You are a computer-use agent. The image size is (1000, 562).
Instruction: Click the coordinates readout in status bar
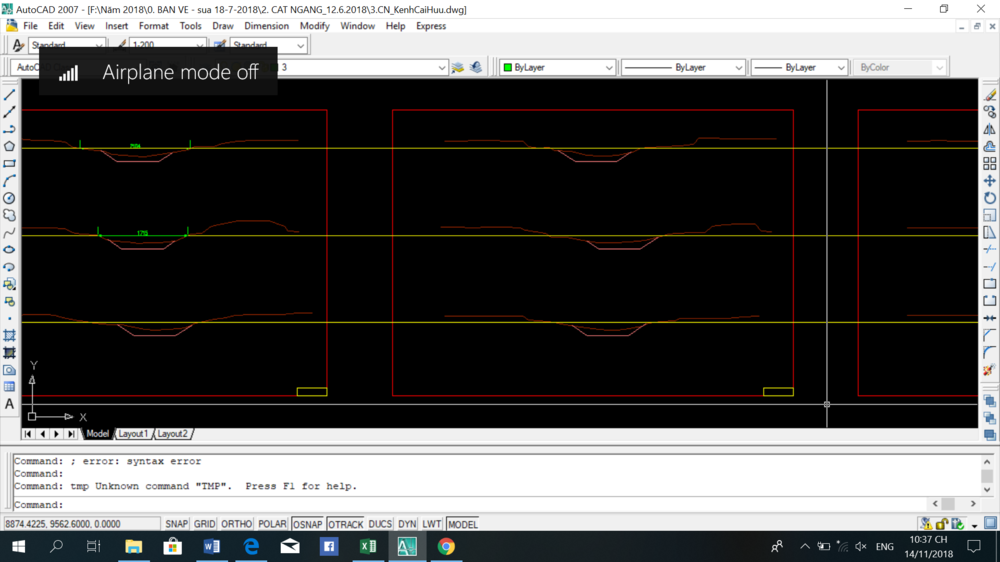pos(82,524)
